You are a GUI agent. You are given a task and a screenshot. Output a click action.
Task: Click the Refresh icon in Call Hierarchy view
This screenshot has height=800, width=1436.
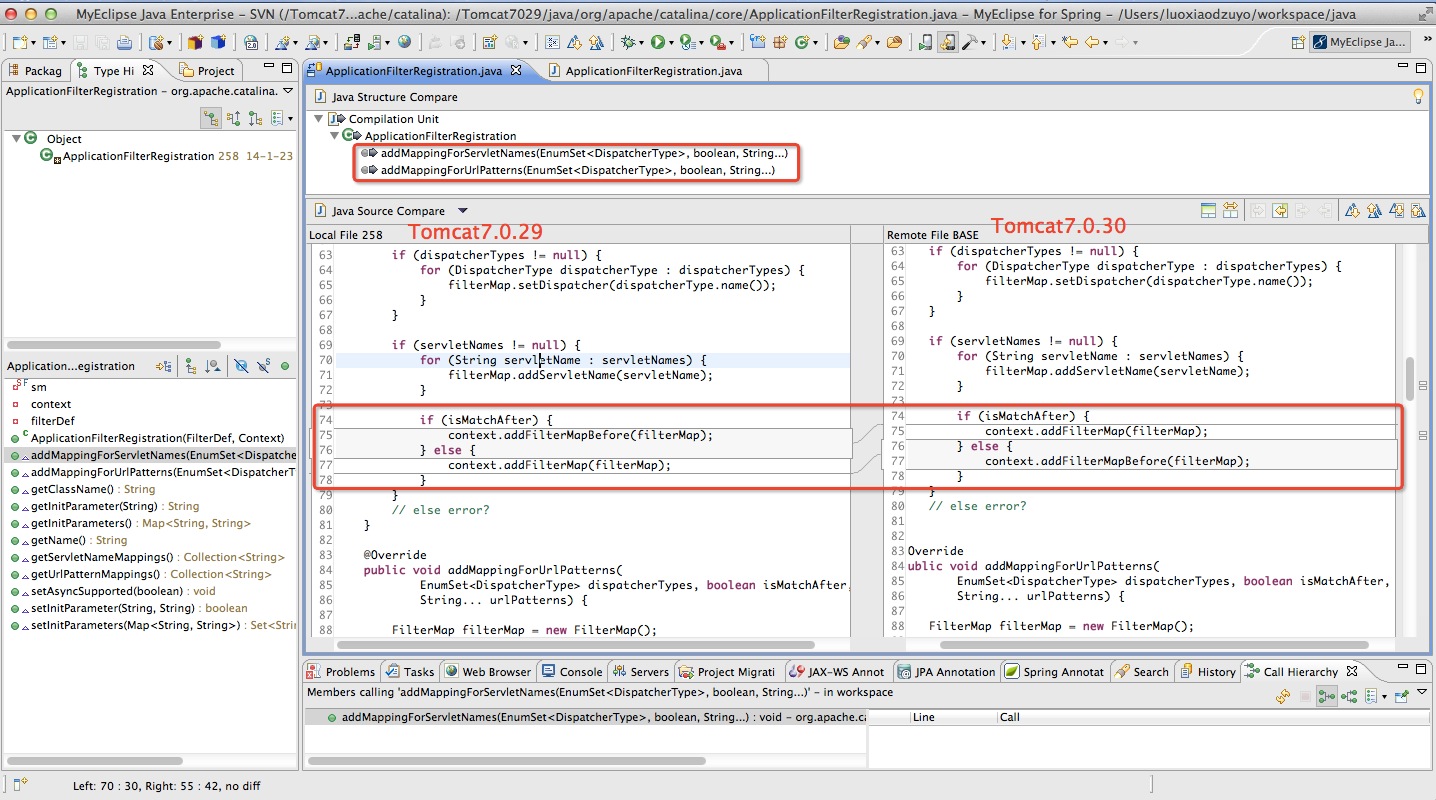[x=1283, y=696]
